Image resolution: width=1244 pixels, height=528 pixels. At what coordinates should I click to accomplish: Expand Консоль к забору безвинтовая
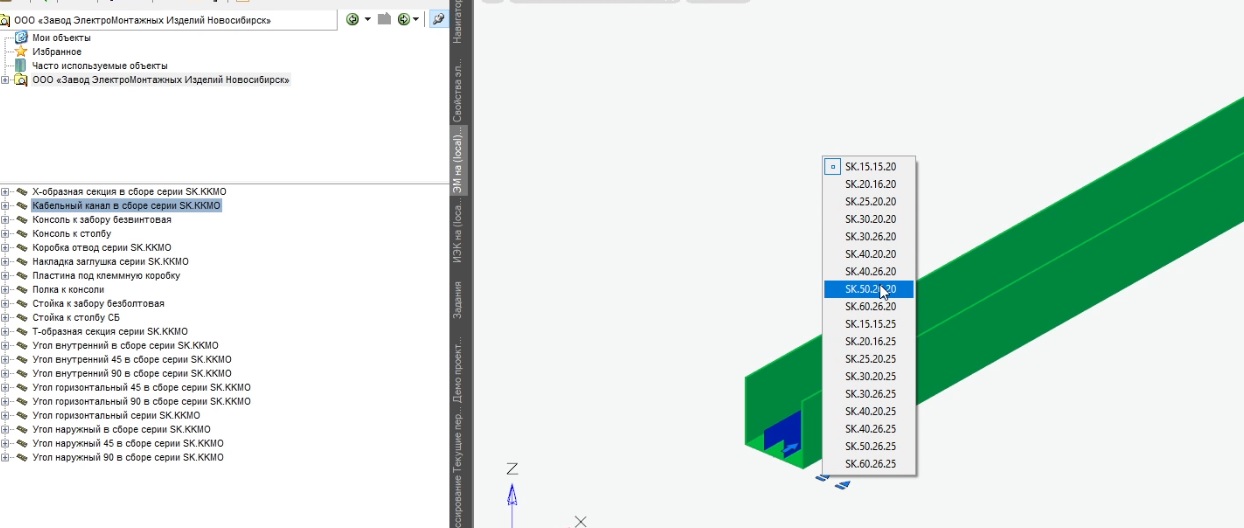[5, 219]
